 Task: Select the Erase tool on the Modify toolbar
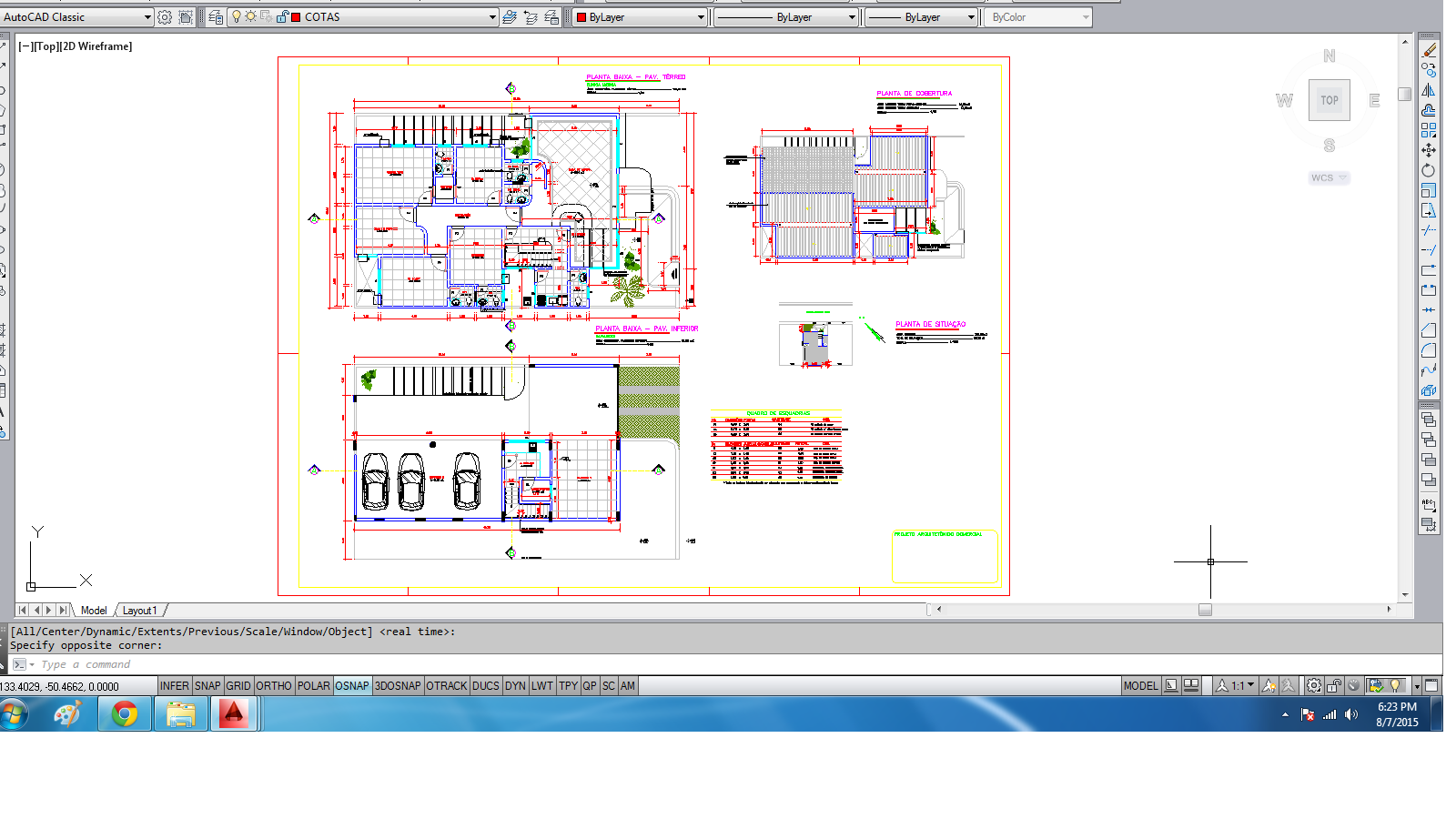point(1431,51)
